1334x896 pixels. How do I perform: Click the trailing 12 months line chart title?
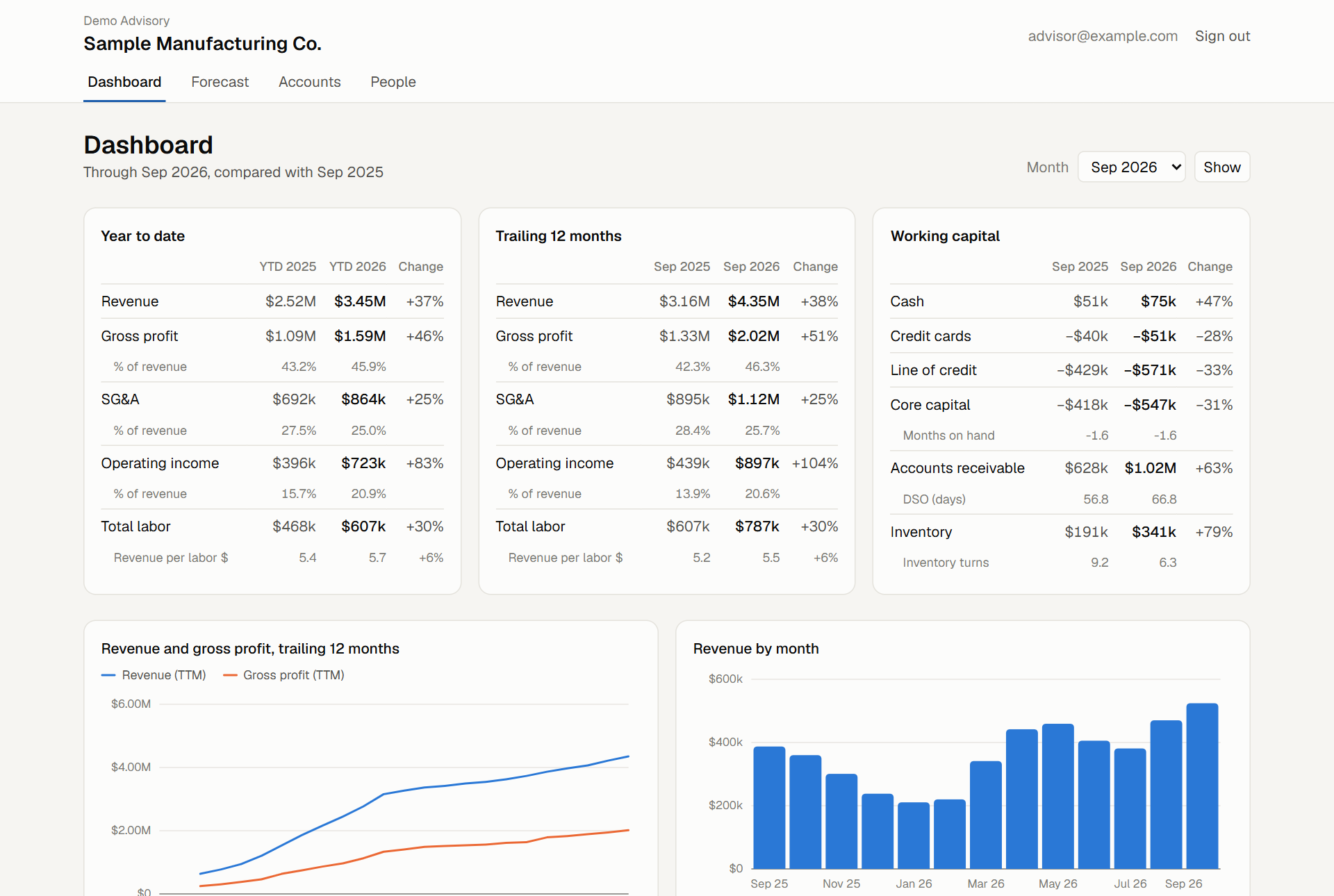tap(250, 649)
